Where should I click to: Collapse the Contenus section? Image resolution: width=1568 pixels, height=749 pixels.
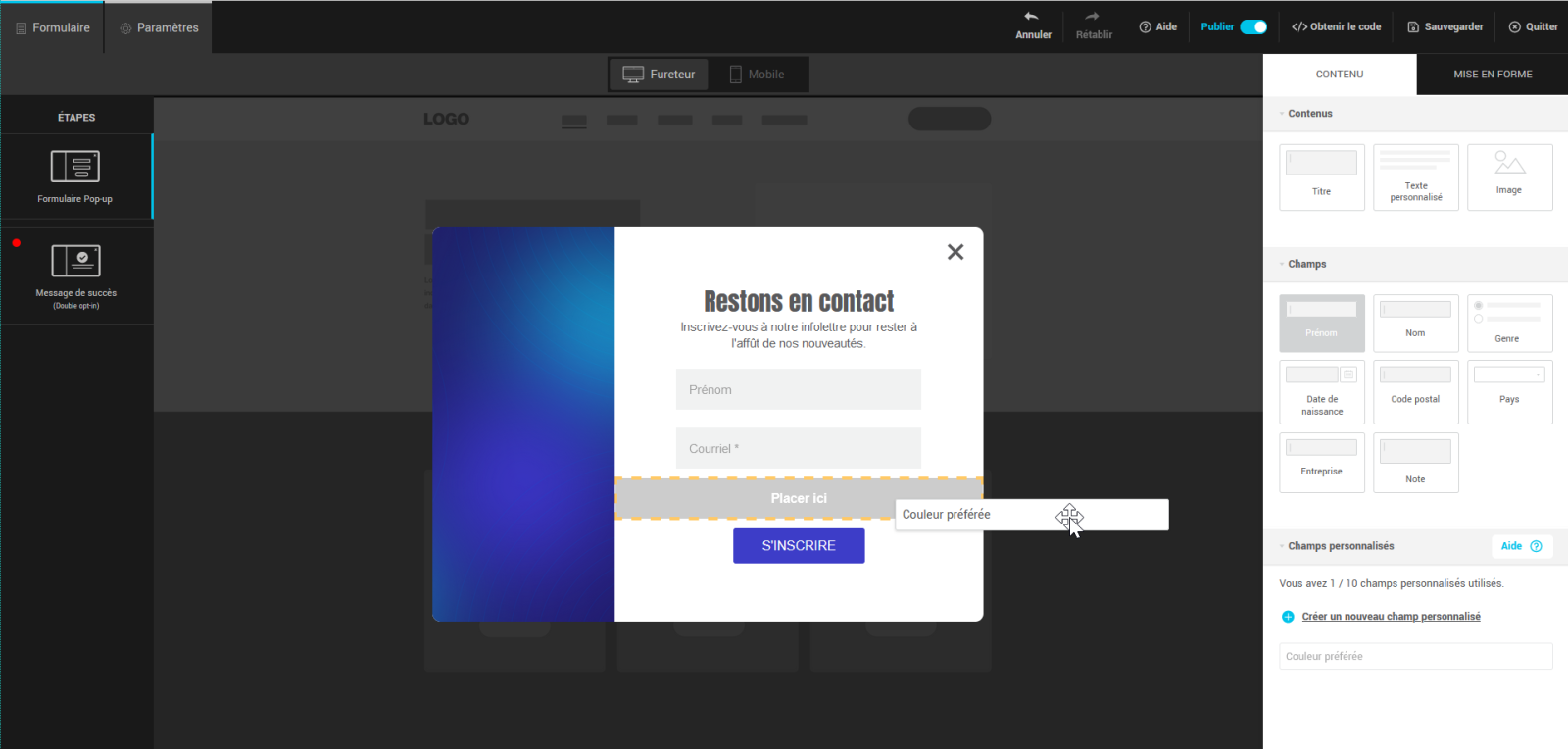1282,114
